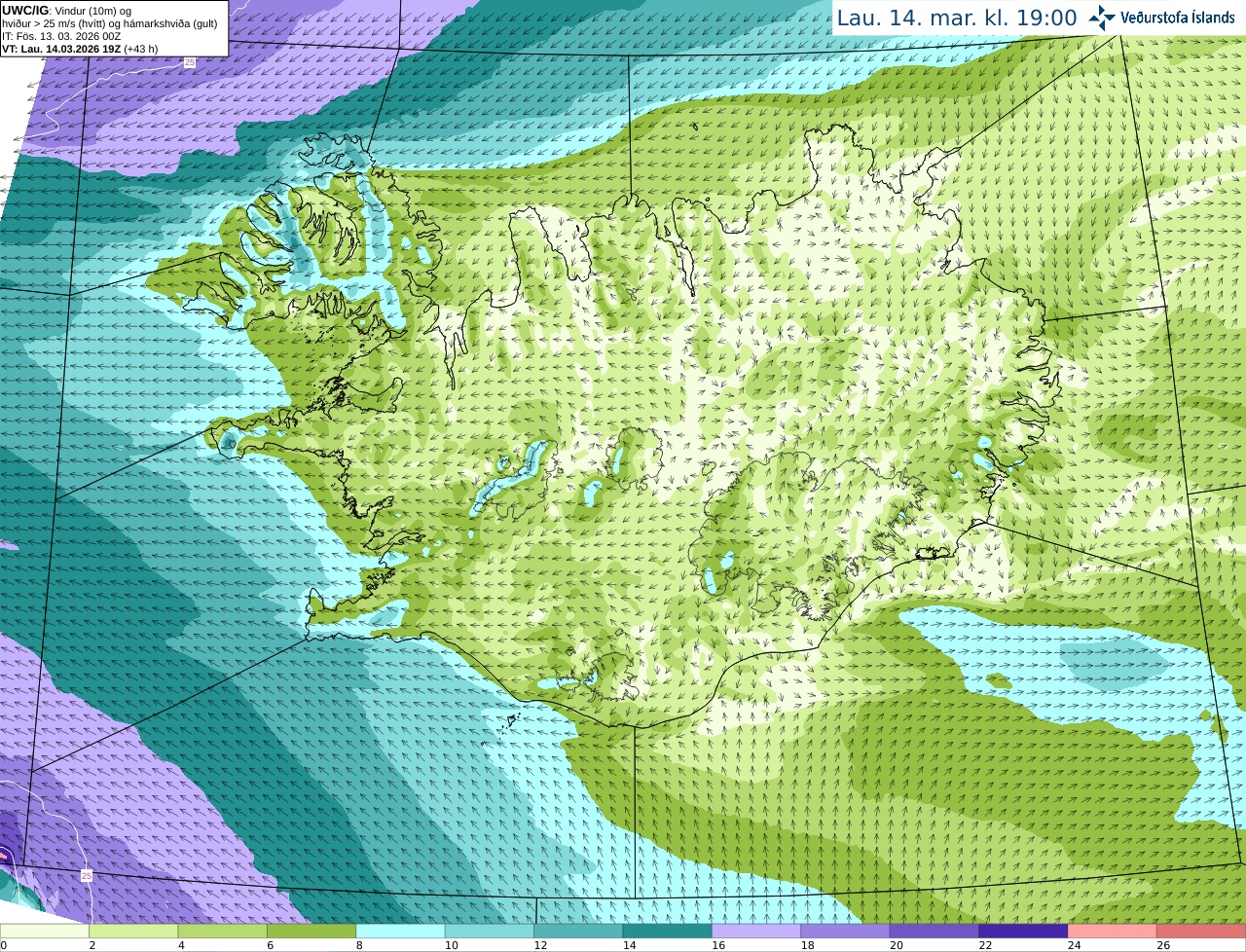1246x952 pixels.
Task: Click the legend scale value 26
Action: 1163,945
